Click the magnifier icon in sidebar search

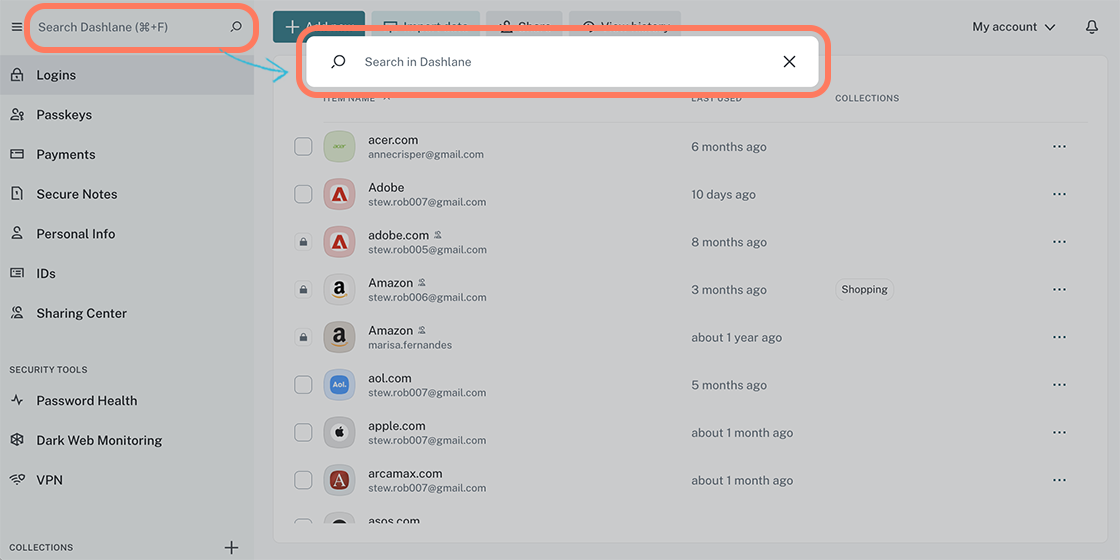(236, 27)
